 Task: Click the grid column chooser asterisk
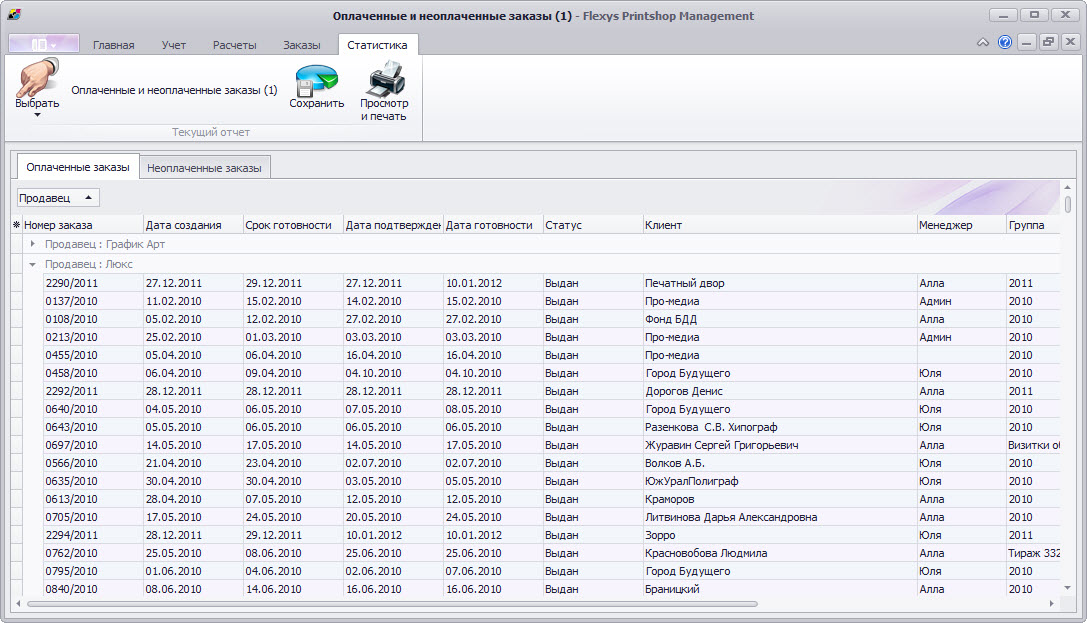(17, 225)
